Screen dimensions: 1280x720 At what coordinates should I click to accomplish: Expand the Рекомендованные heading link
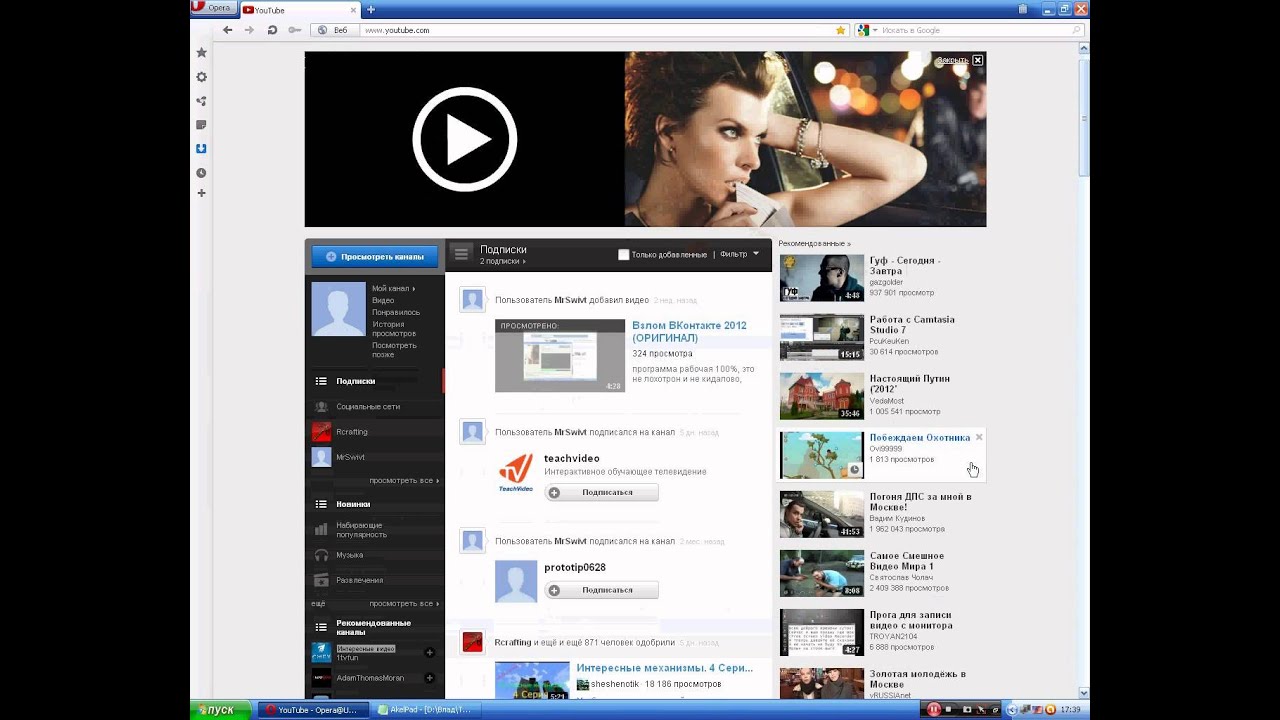[814, 243]
